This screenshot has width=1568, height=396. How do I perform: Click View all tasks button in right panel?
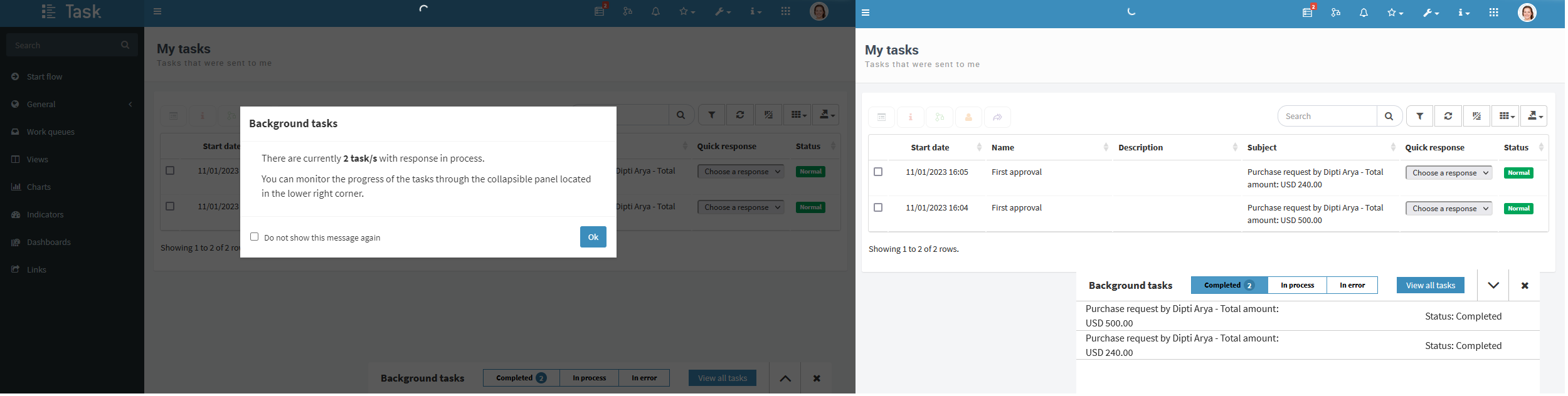tap(1431, 285)
